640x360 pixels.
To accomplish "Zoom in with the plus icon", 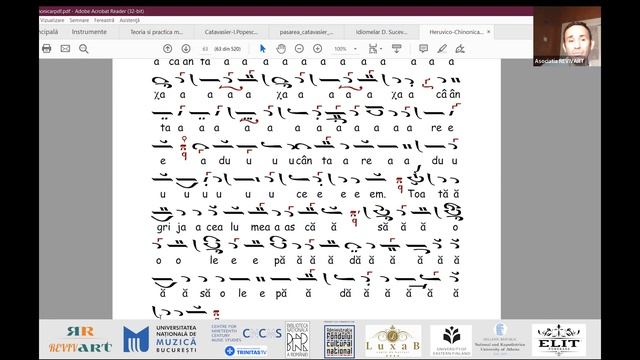I will 318,49.
